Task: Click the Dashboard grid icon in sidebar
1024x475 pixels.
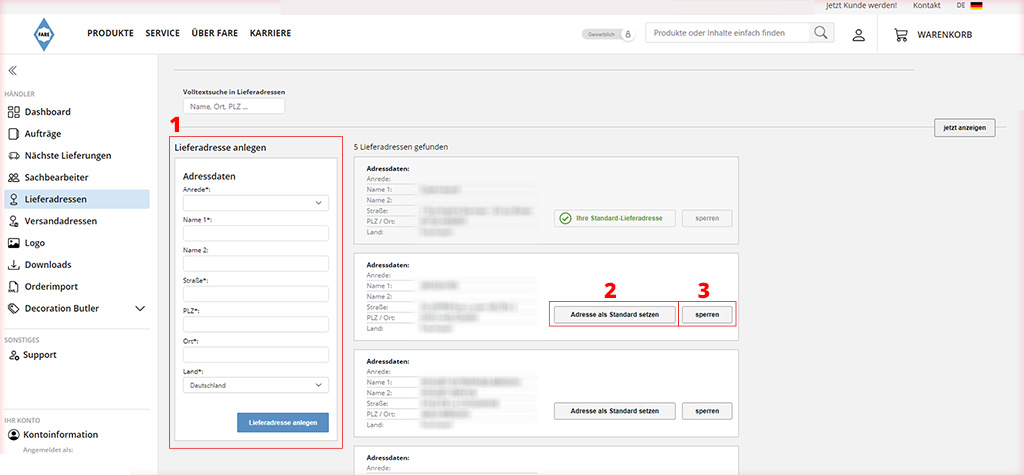Action: 14,112
